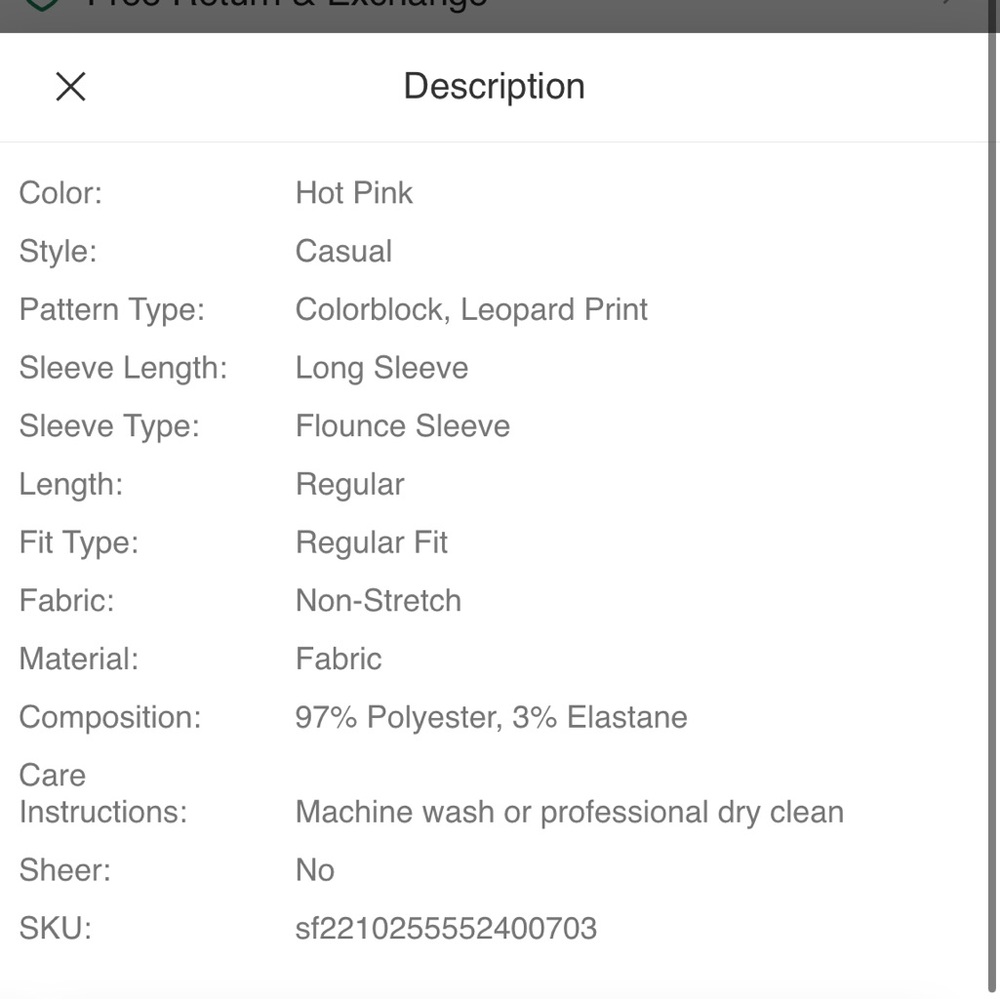This screenshot has height=1000, width=1000.
Task: Select the Machine wash care instructions text
Action: pyautogui.click(x=570, y=812)
